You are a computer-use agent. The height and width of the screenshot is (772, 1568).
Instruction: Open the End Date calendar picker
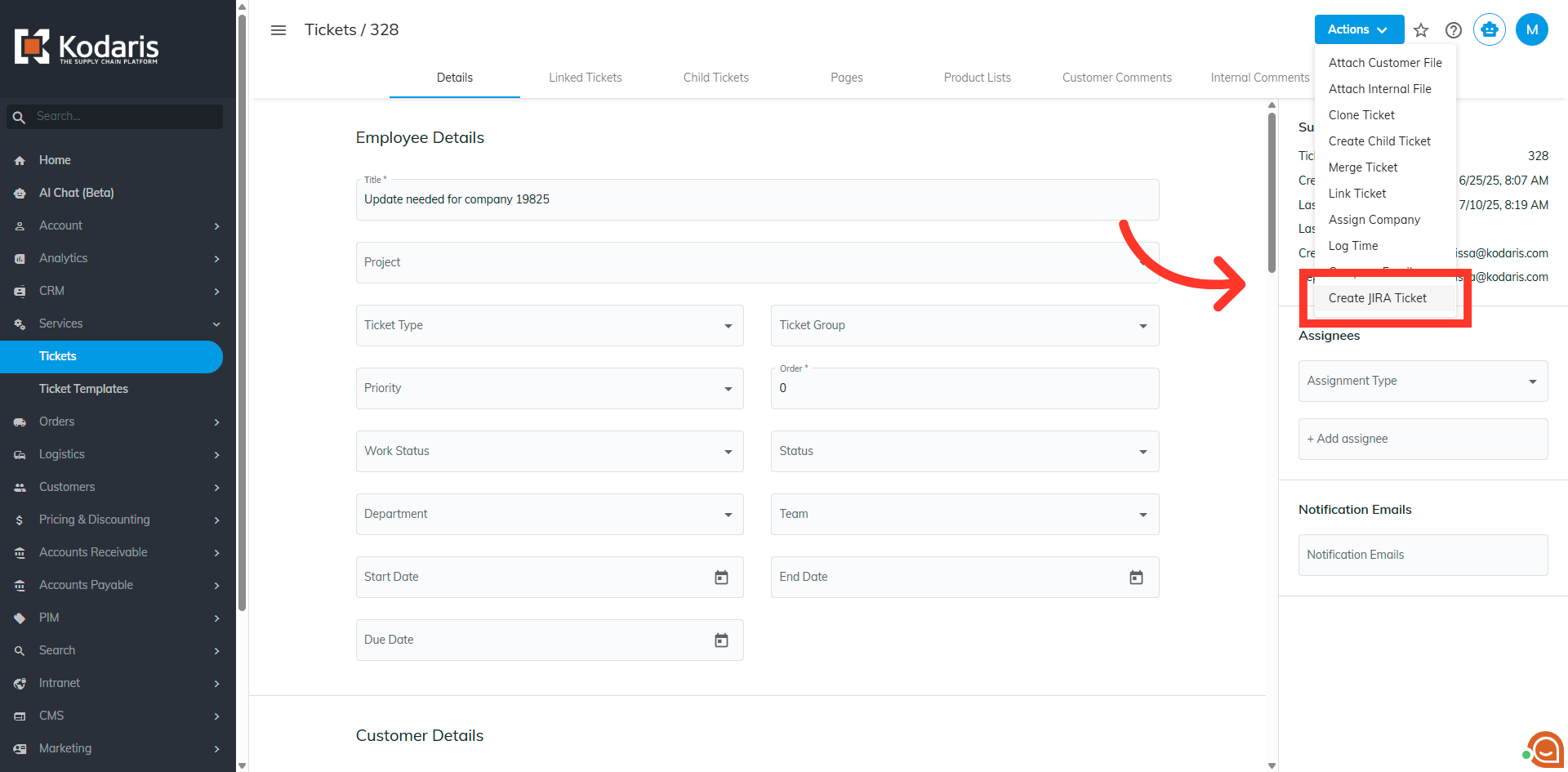[1136, 578]
